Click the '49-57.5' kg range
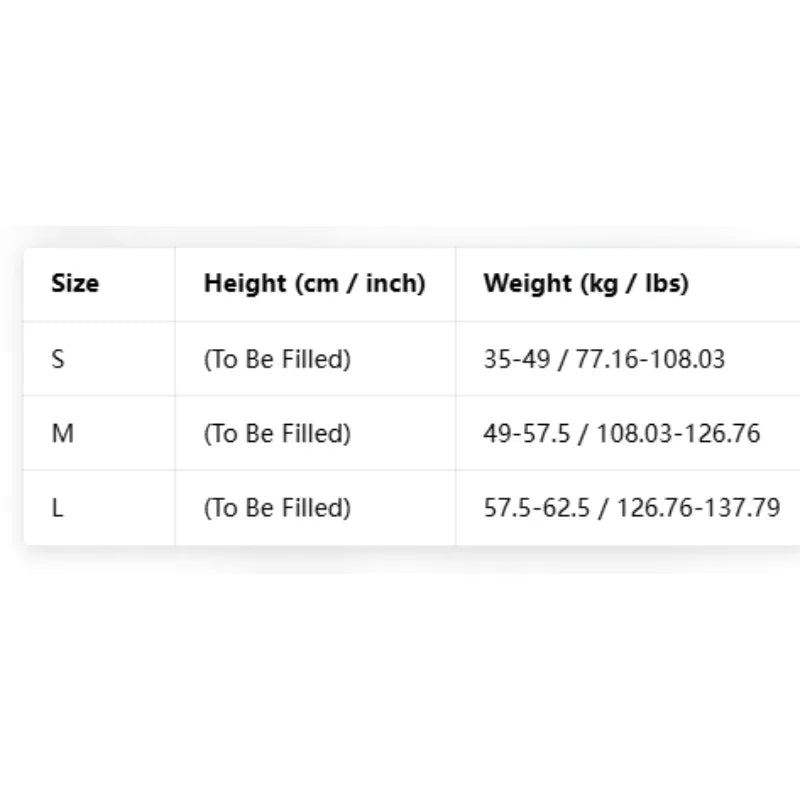Image resolution: width=800 pixels, height=800 pixels. coord(527,434)
